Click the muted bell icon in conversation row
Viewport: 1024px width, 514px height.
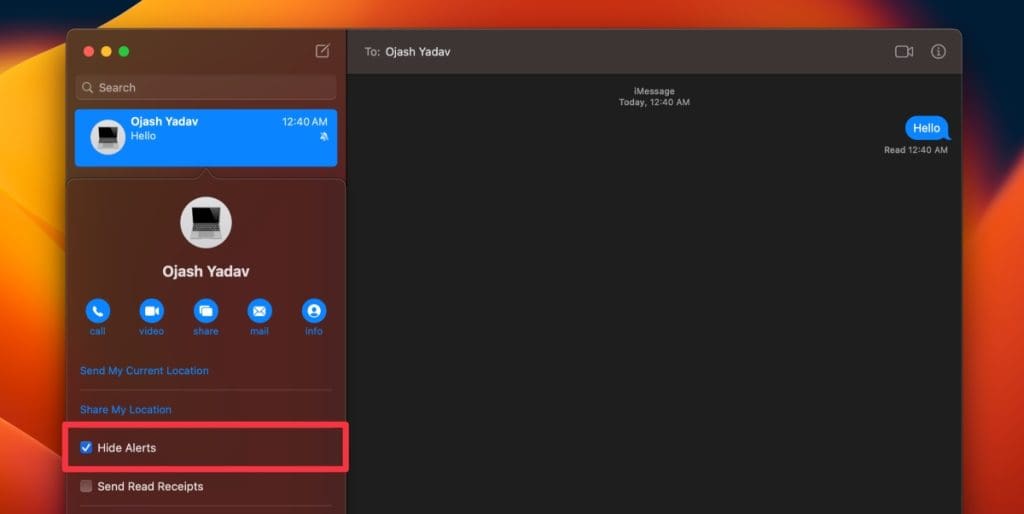pyautogui.click(x=324, y=137)
